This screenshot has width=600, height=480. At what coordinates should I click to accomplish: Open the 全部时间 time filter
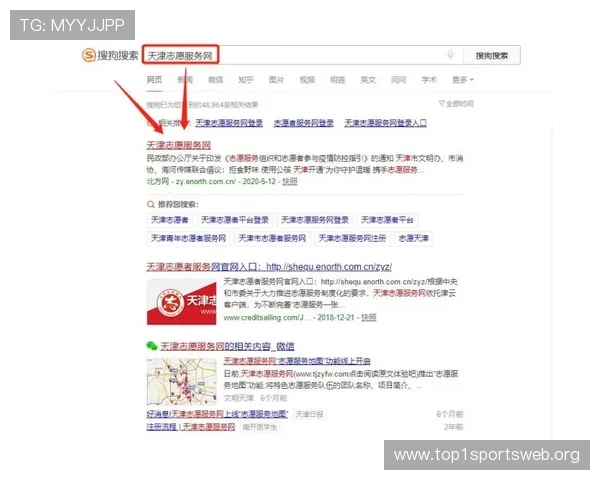tap(456, 104)
